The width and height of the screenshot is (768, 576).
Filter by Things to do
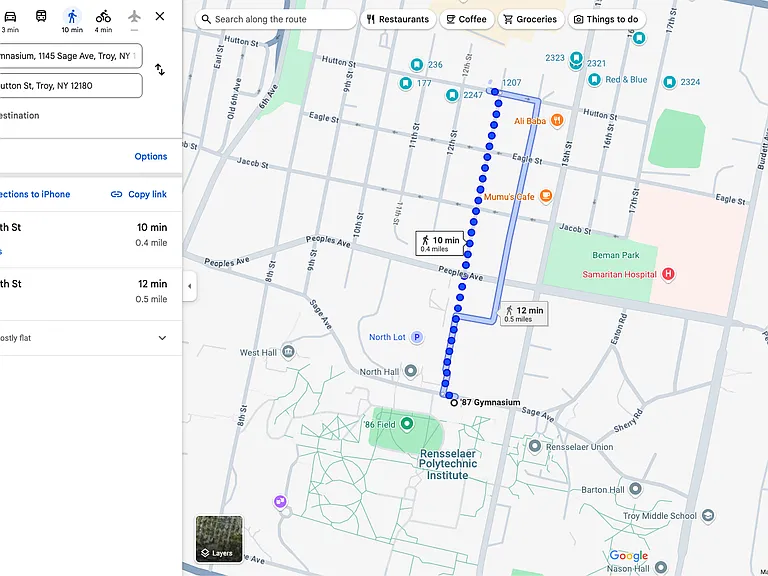click(x=606, y=19)
